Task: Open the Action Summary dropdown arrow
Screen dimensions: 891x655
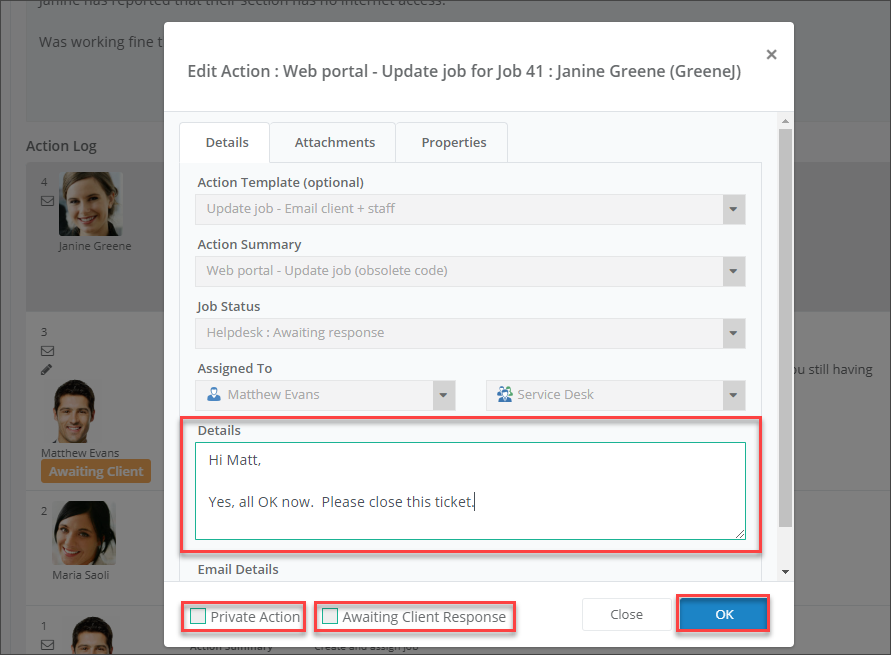Action: click(734, 271)
